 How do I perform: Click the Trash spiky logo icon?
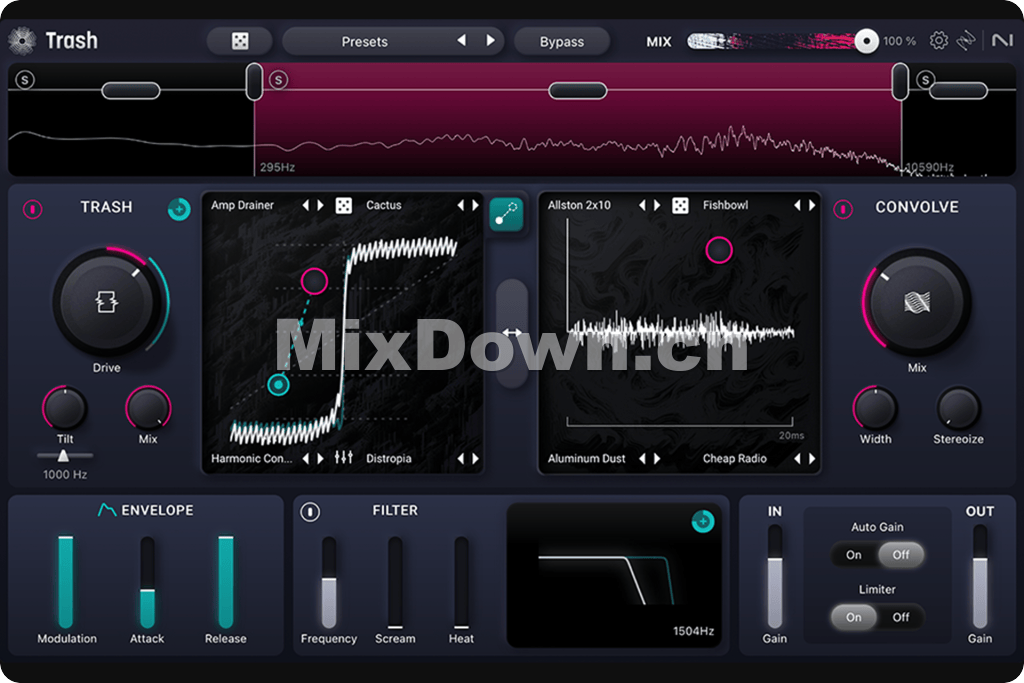pyautogui.click(x=22, y=40)
